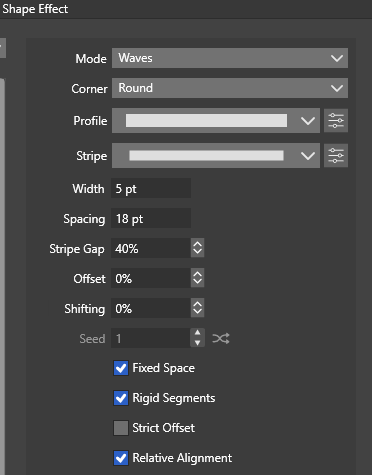The image size is (372, 475).
Task: Adjust the Stripe Gap stepper arrows
Action: click(x=197, y=248)
